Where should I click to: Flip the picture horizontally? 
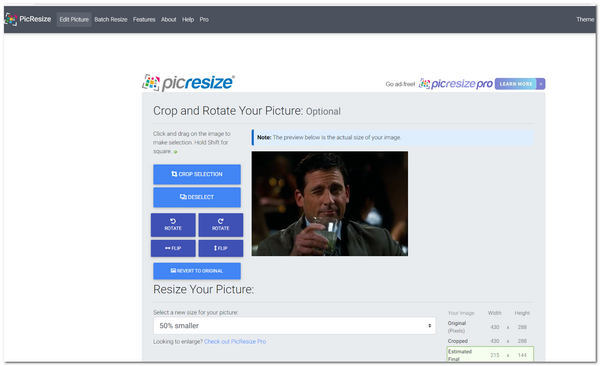[173, 248]
